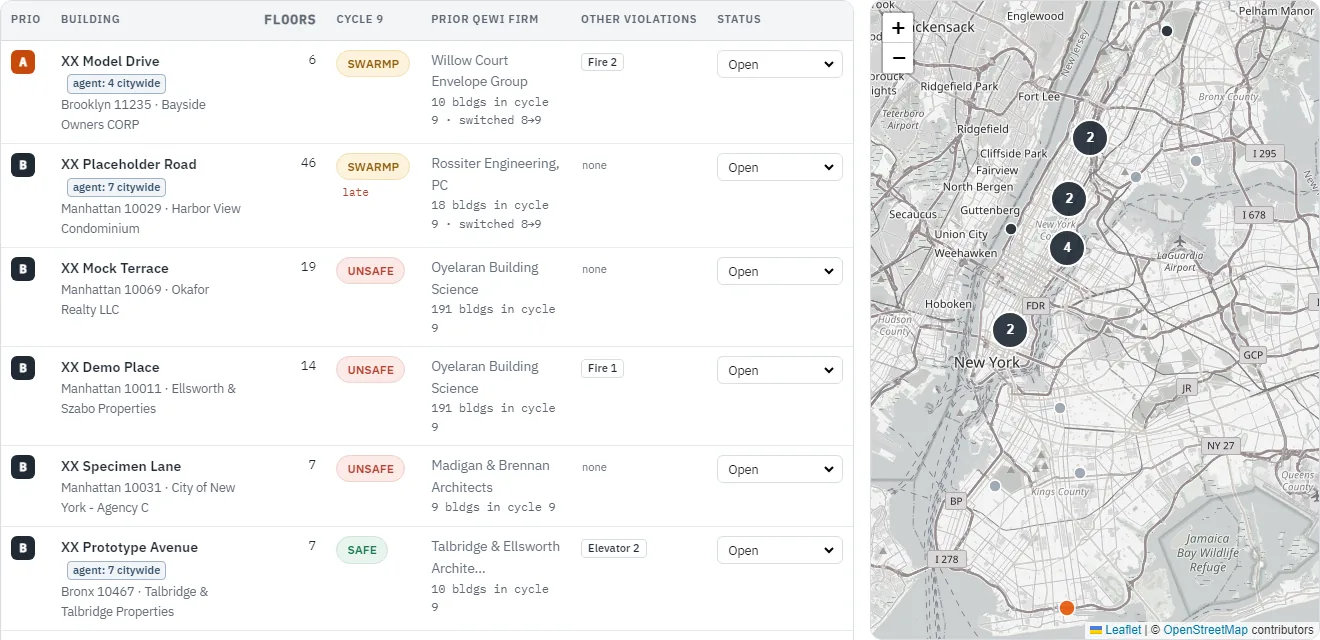Sort by CYCLE 9 column header

coord(360,19)
